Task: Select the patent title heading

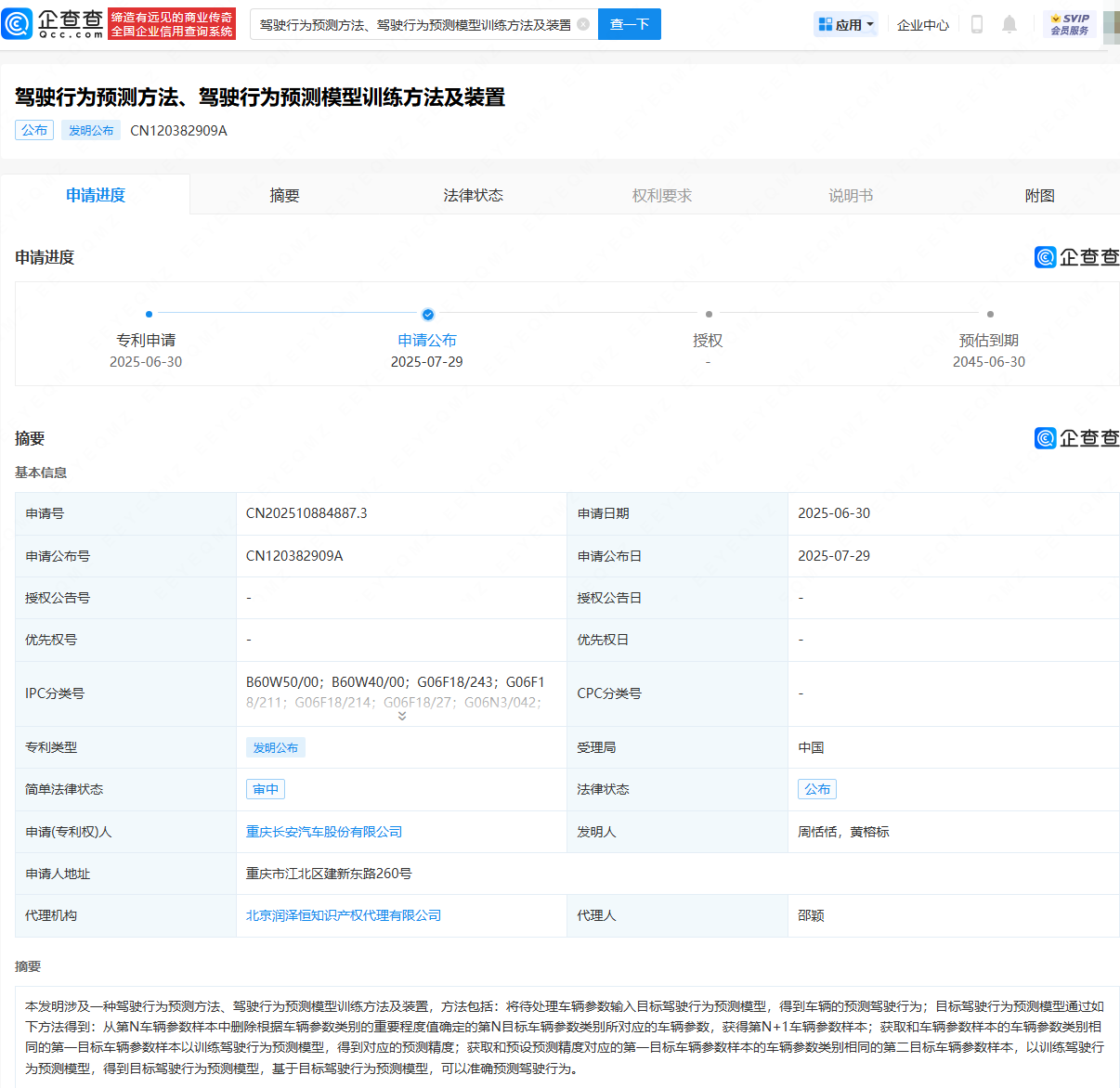Action: point(260,97)
